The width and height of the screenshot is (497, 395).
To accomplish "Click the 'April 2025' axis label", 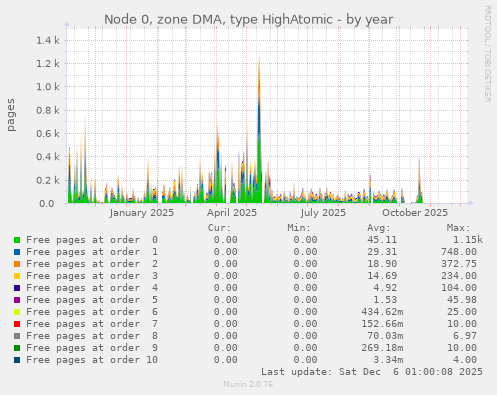I will click(x=232, y=213).
